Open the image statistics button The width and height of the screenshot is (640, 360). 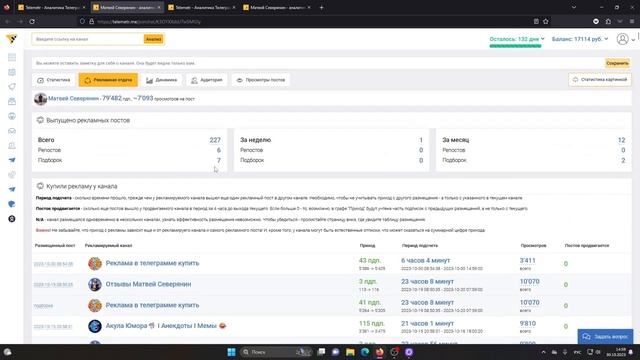(x=600, y=80)
